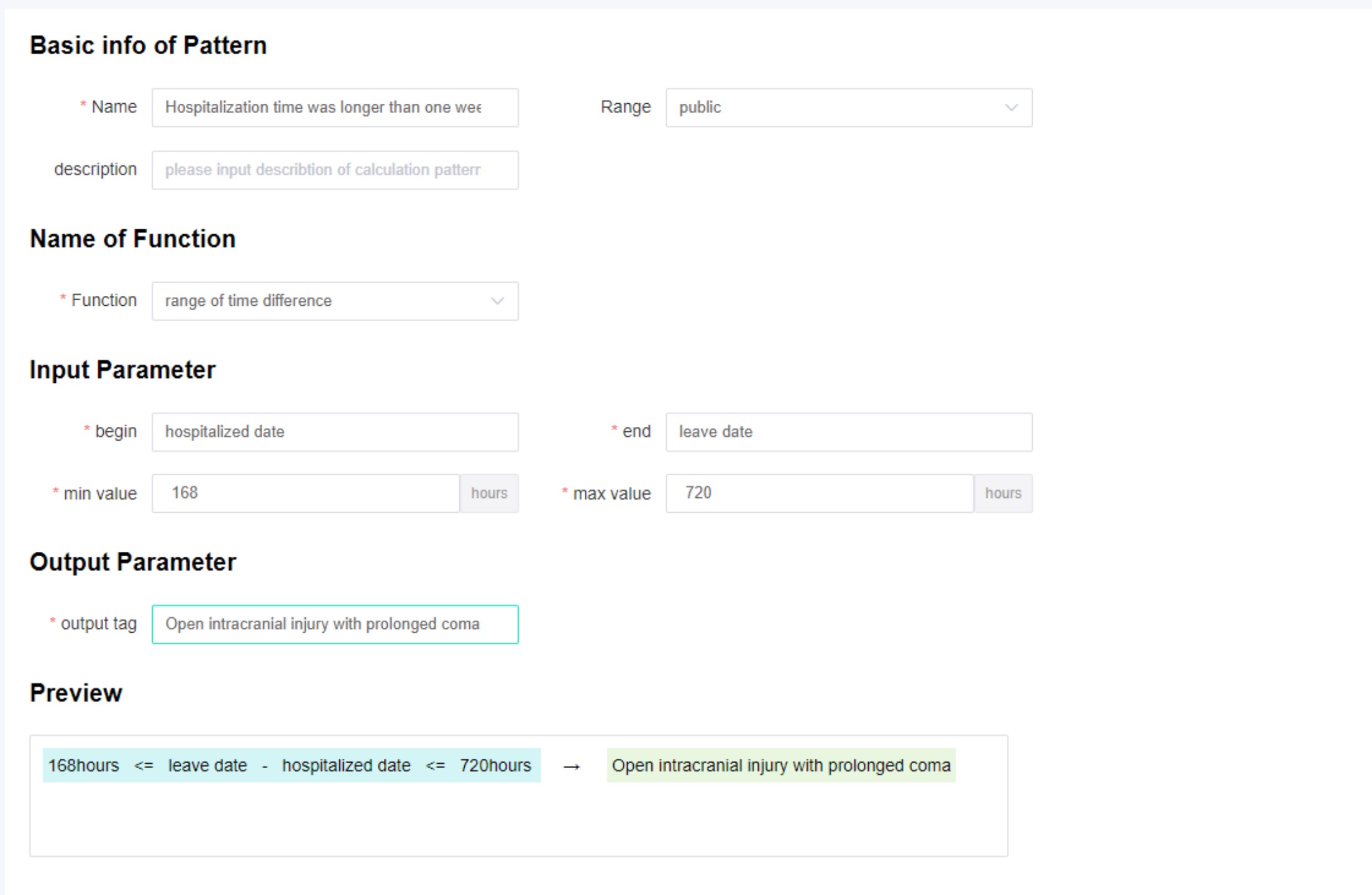The image size is (1372, 895).
Task: Click the Name input field
Action: coord(335,108)
